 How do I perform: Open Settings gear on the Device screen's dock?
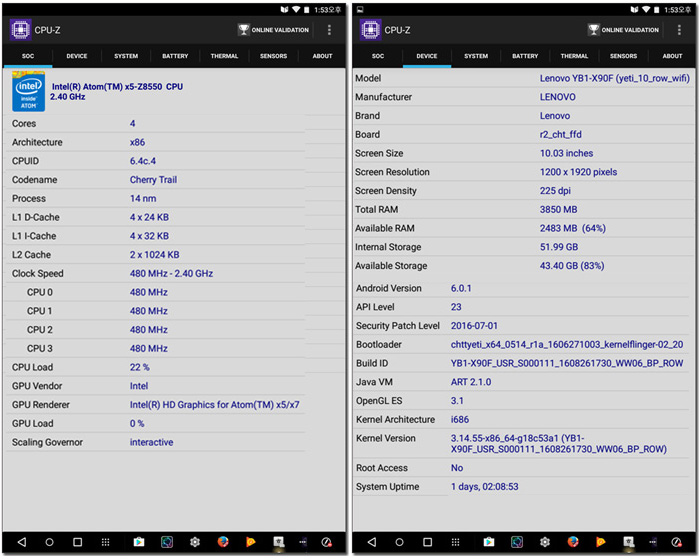click(545, 542)
